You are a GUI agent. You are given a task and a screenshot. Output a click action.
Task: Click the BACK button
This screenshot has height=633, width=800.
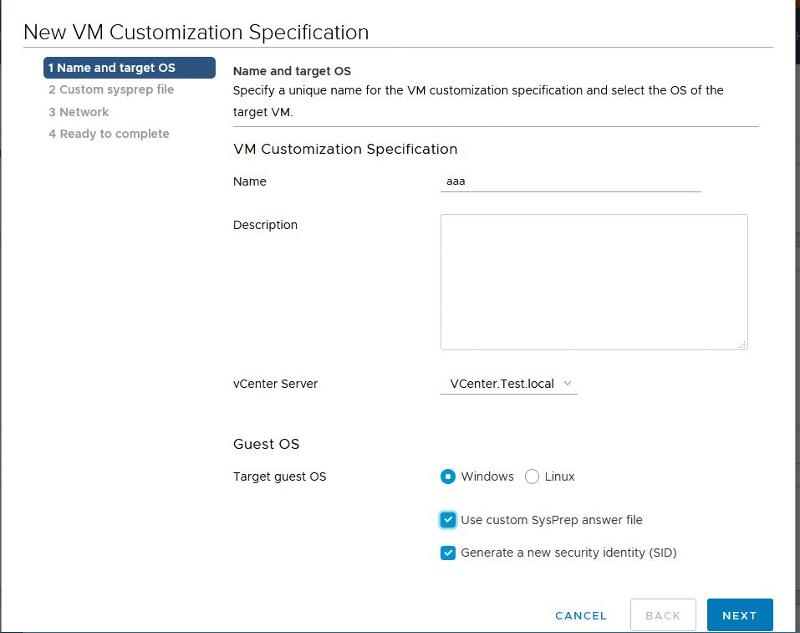point(662,615)
